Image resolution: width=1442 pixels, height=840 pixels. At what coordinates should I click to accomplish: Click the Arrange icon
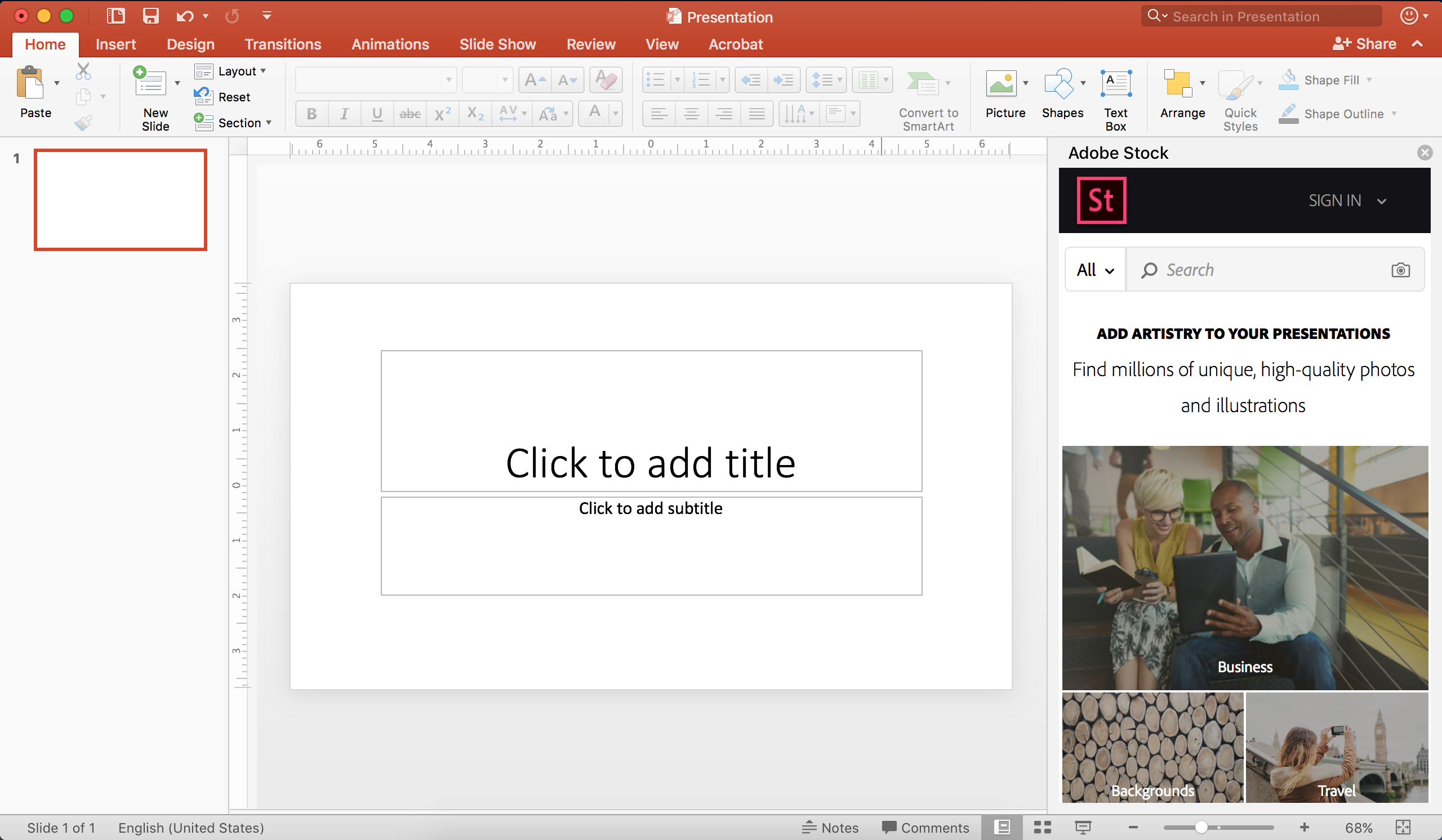coord(1178,84)
